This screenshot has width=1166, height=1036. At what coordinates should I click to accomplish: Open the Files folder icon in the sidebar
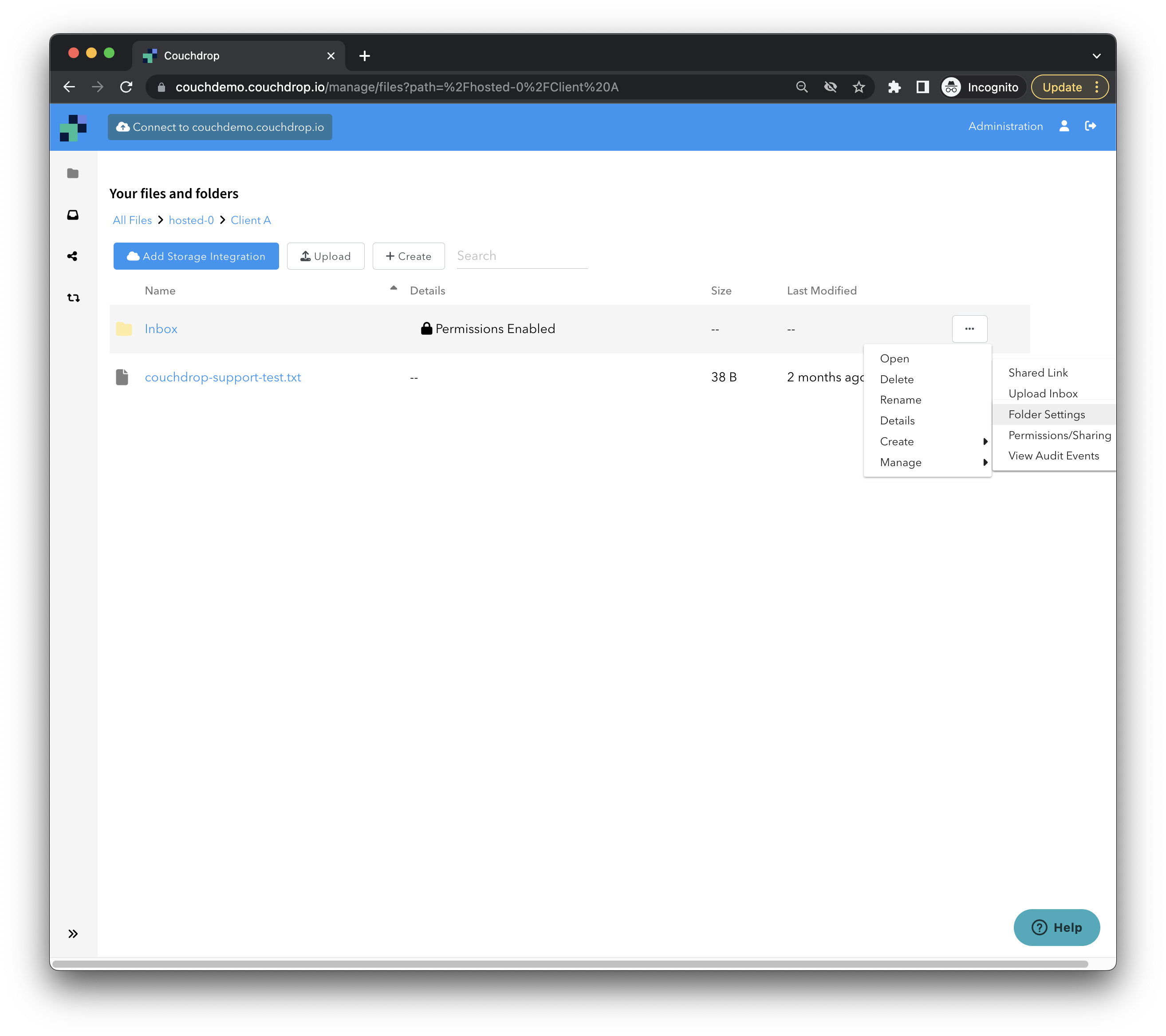tap(72, 173)
